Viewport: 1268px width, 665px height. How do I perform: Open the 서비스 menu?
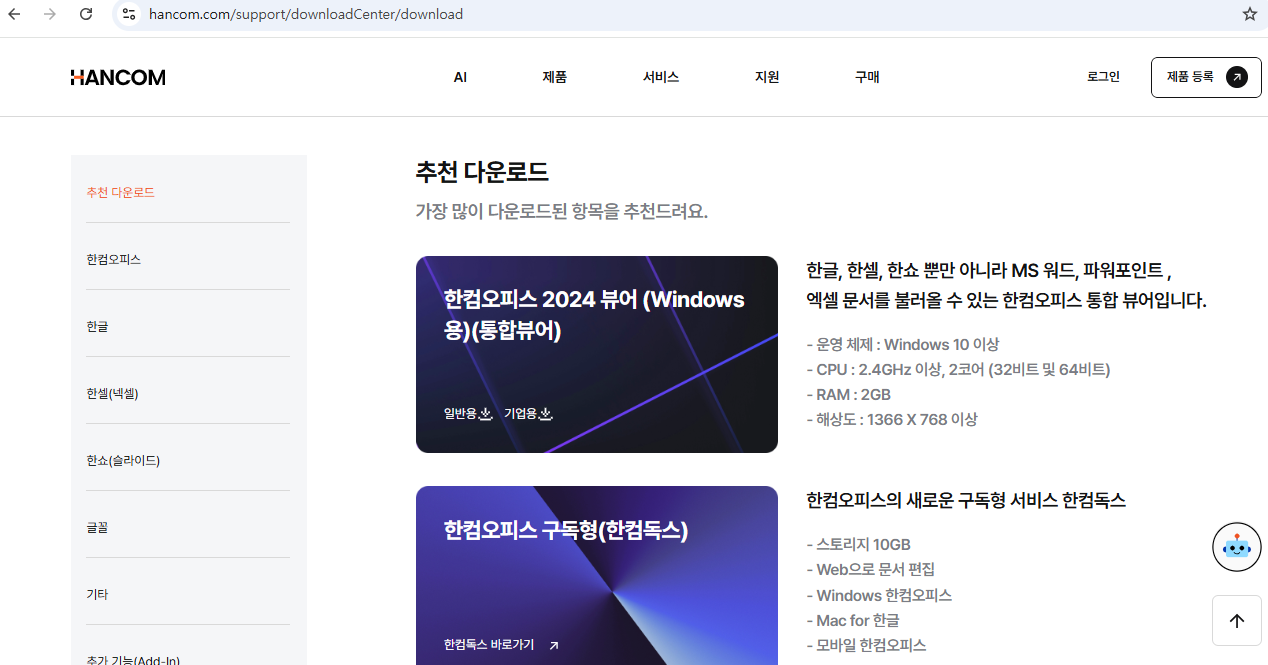point(661,77)
